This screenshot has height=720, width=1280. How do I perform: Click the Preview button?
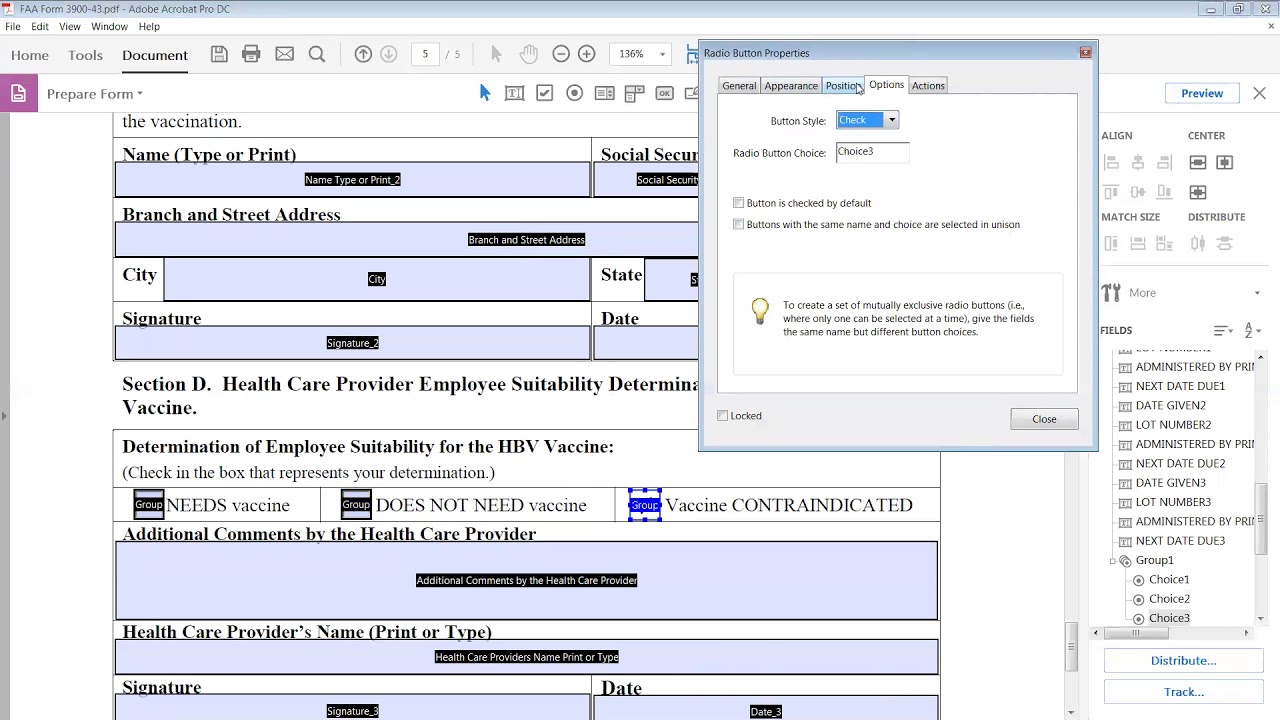click(x=1202, y=93)
